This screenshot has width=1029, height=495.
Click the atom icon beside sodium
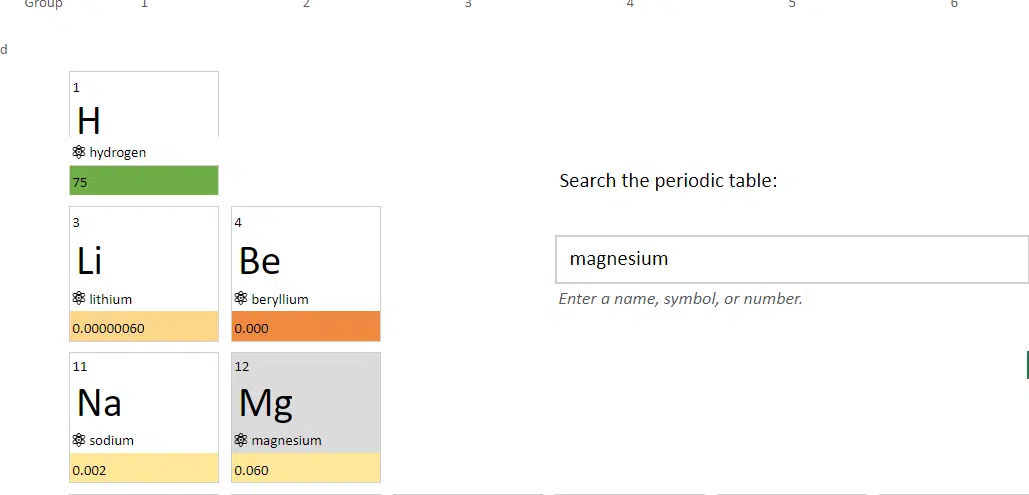[x=79, y=440]
